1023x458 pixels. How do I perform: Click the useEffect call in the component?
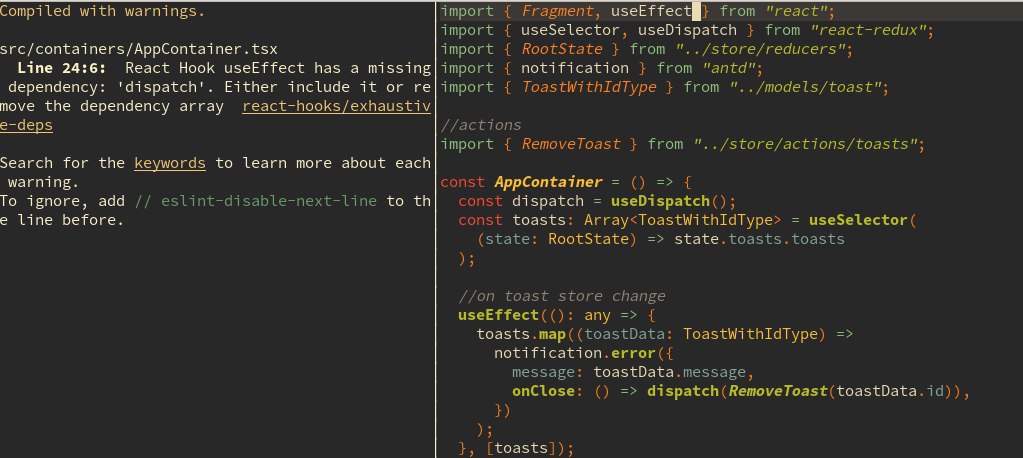tap(498, 315)
